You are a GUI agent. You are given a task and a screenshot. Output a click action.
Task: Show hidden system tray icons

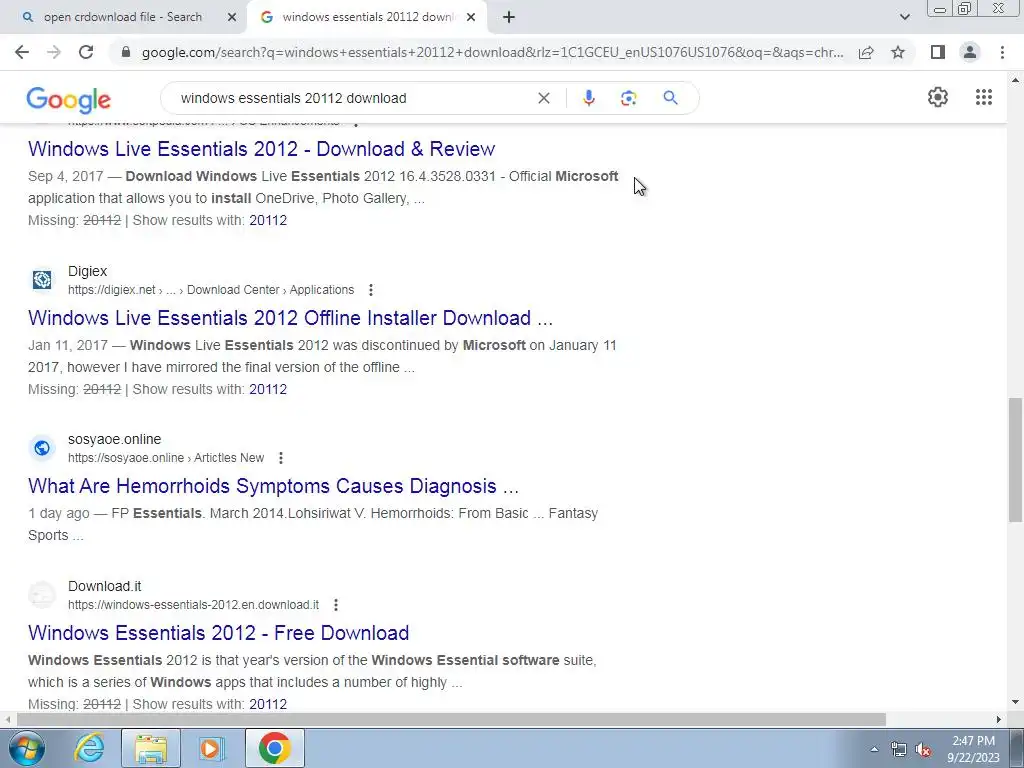pos(874,749)
